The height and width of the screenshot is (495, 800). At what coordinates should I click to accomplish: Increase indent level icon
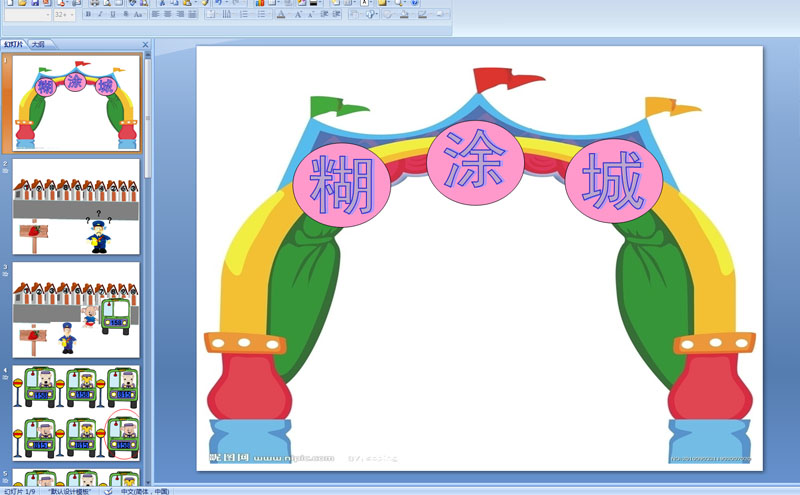coord(336,14)
